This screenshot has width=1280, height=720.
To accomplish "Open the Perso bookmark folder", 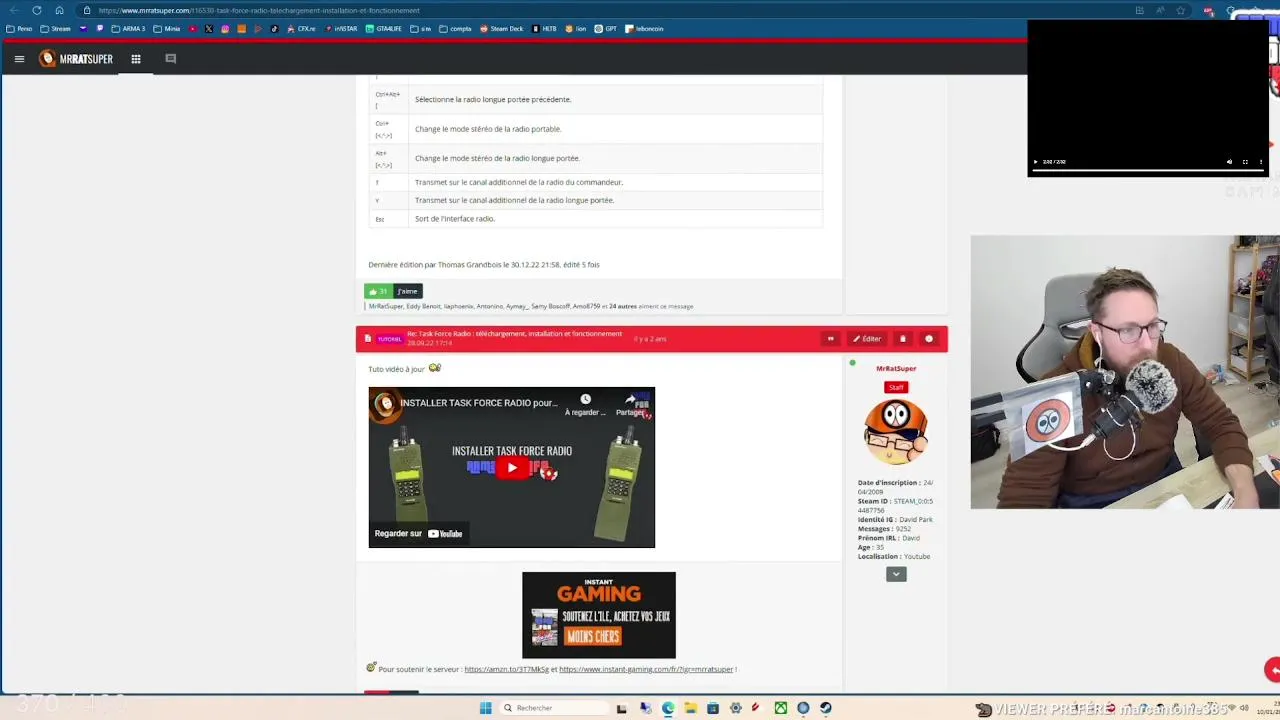I will [x=19, y=29].
